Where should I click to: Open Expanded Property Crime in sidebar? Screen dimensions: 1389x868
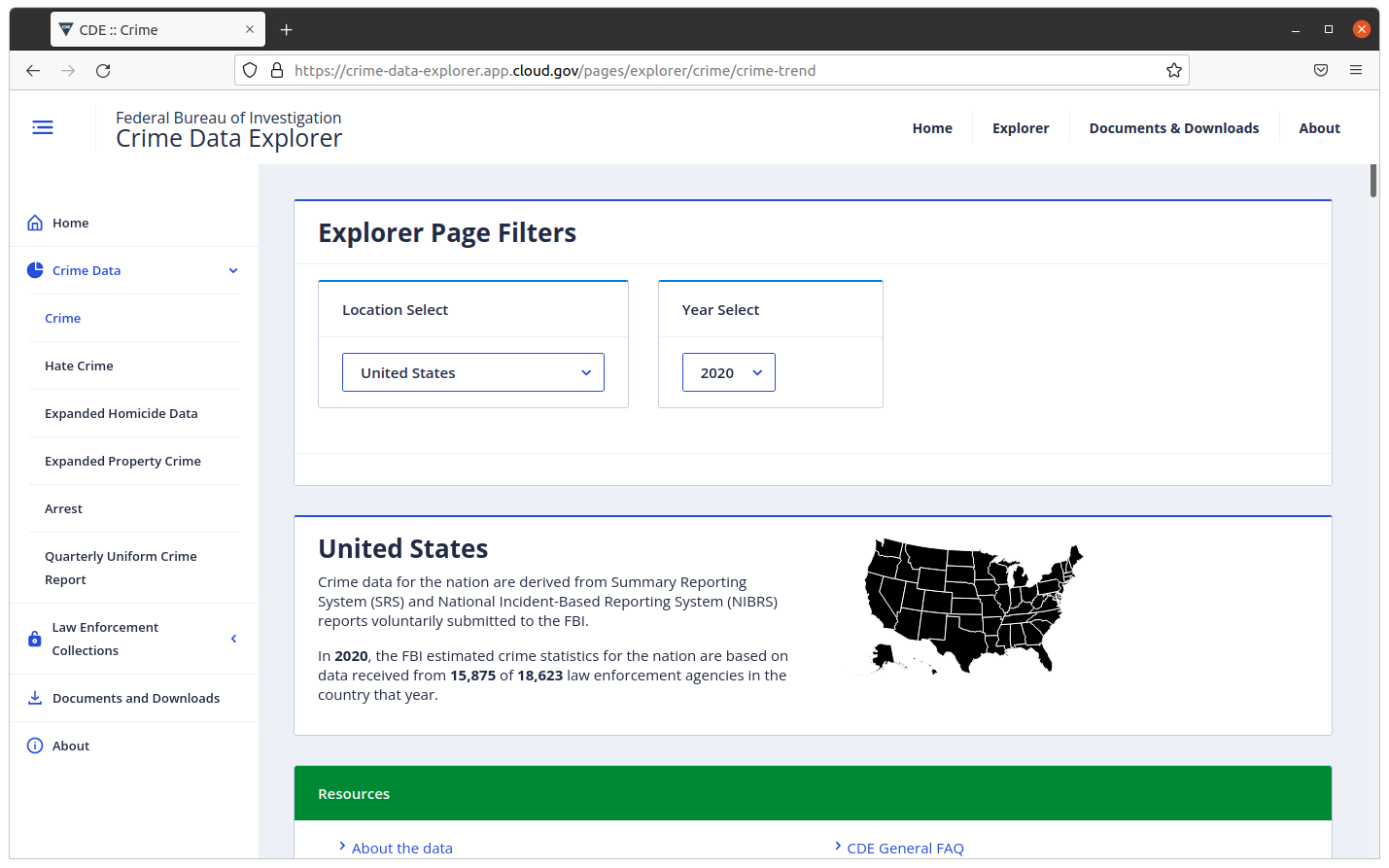(x=122, y=461)
